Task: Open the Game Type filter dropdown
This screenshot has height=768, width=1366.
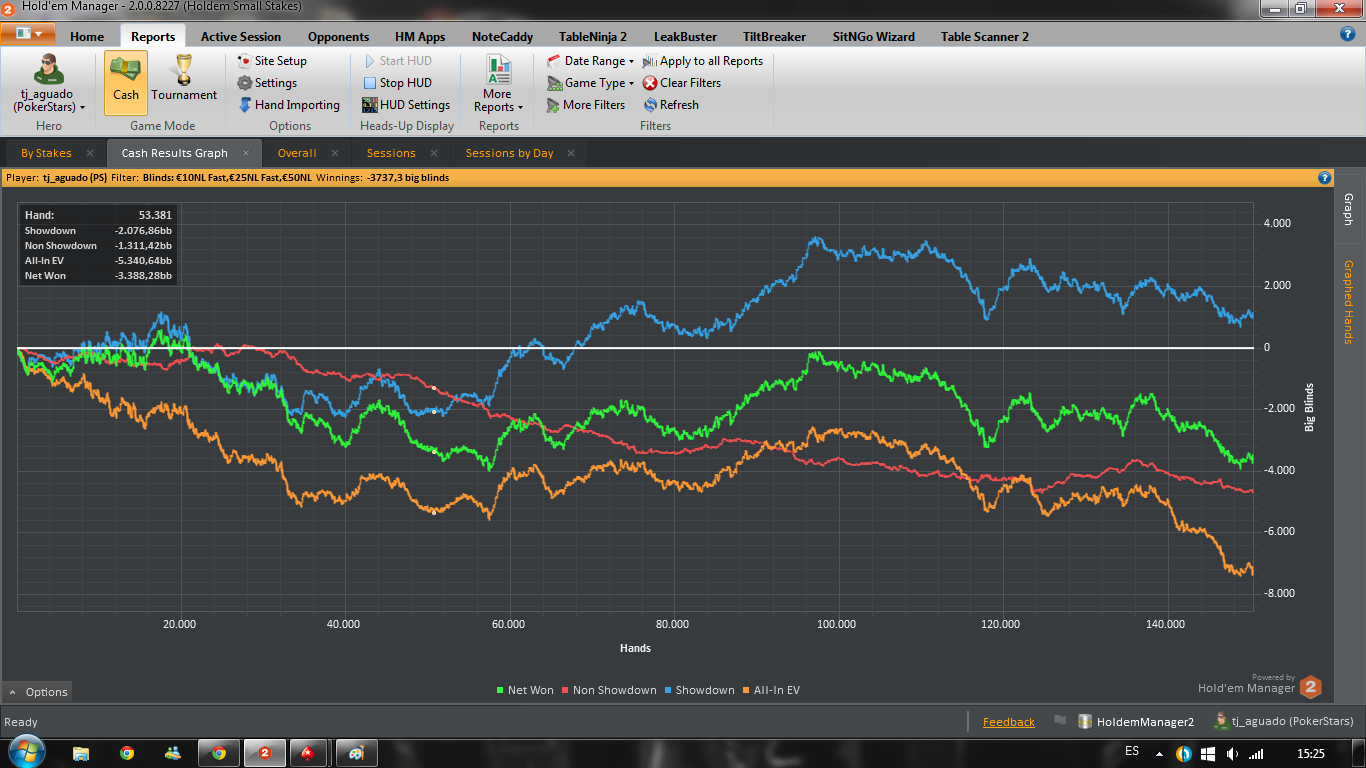Action: click(x=590, y=83)
